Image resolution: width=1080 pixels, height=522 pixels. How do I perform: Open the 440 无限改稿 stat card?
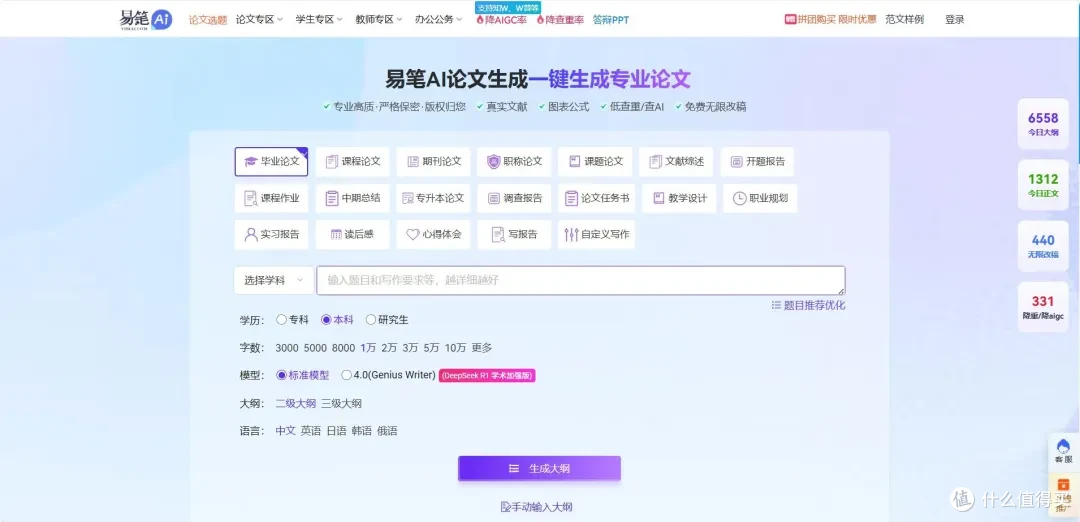tap(1043, 246)
